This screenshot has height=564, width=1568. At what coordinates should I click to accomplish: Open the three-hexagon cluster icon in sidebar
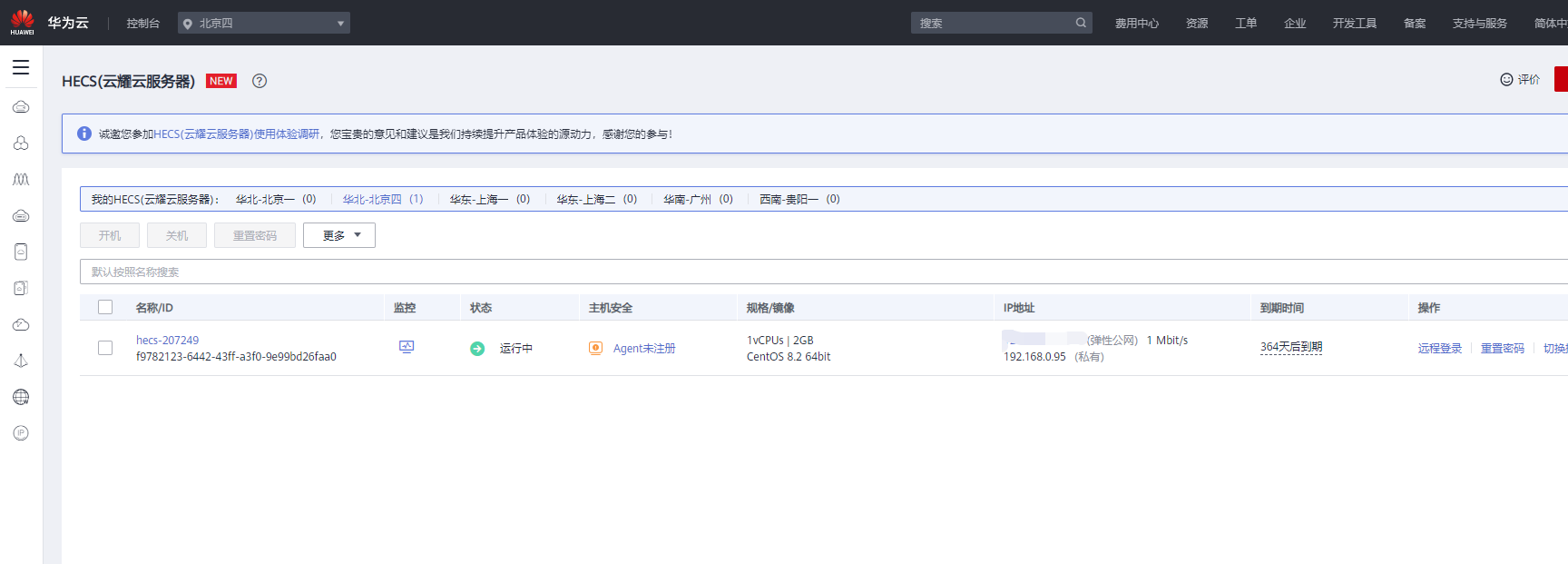click(21, 143)
